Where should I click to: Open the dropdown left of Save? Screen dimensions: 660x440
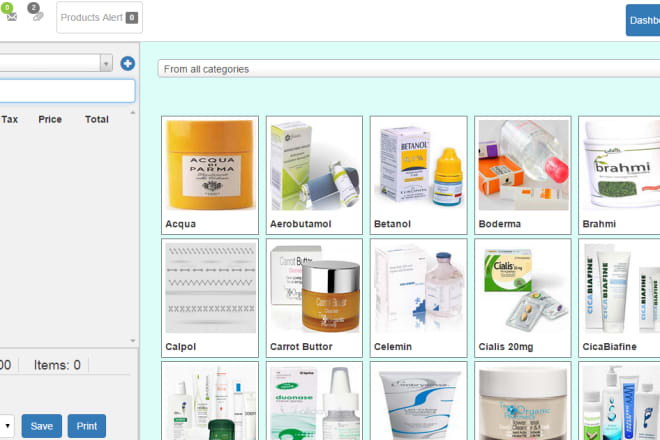pos(6,426)
